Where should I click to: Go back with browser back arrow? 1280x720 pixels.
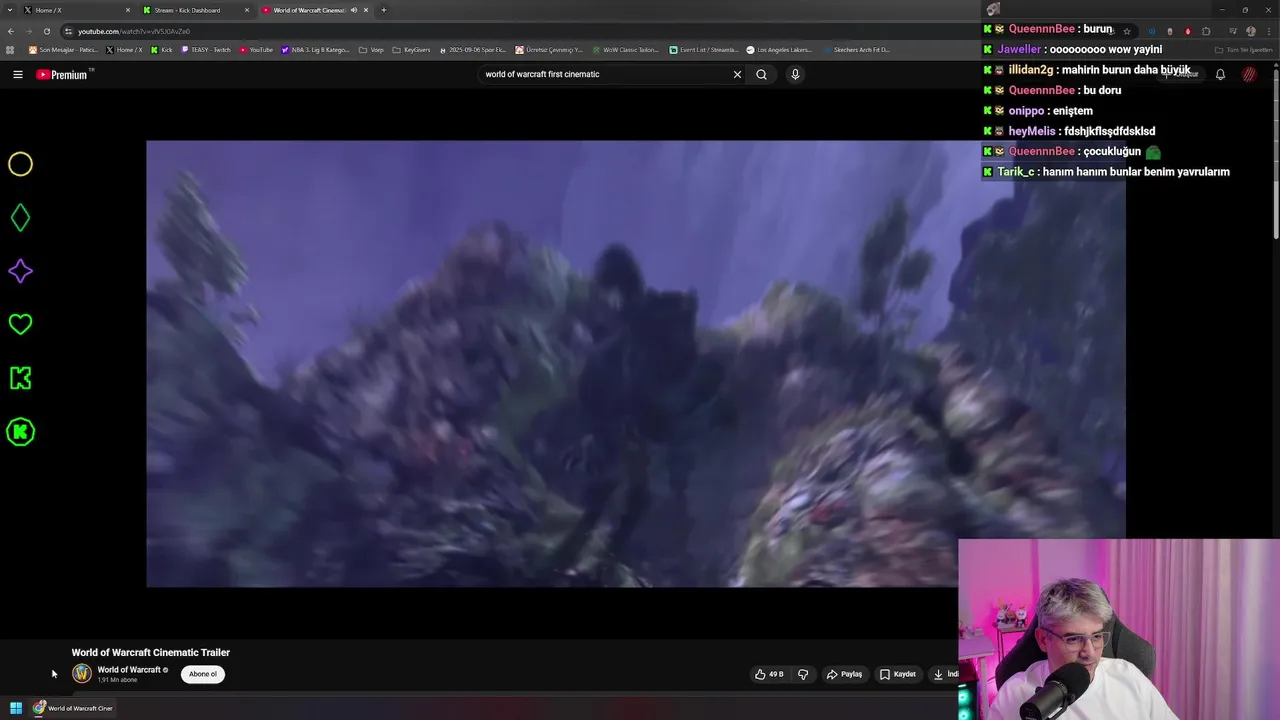point(11,31)
